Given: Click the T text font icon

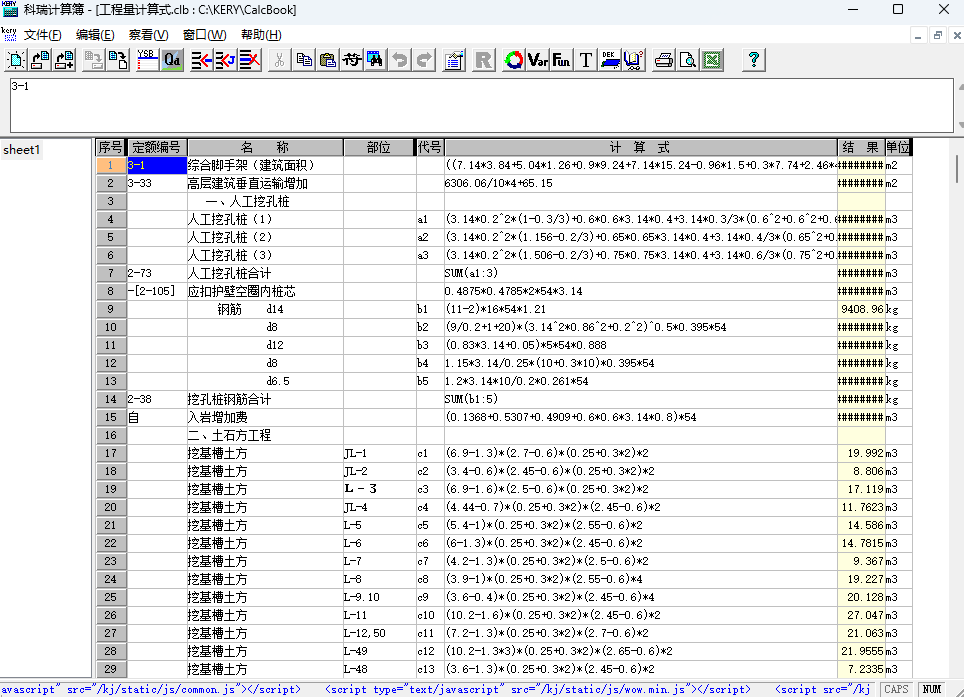Looking at the screenshot, I should pos(586,60).
